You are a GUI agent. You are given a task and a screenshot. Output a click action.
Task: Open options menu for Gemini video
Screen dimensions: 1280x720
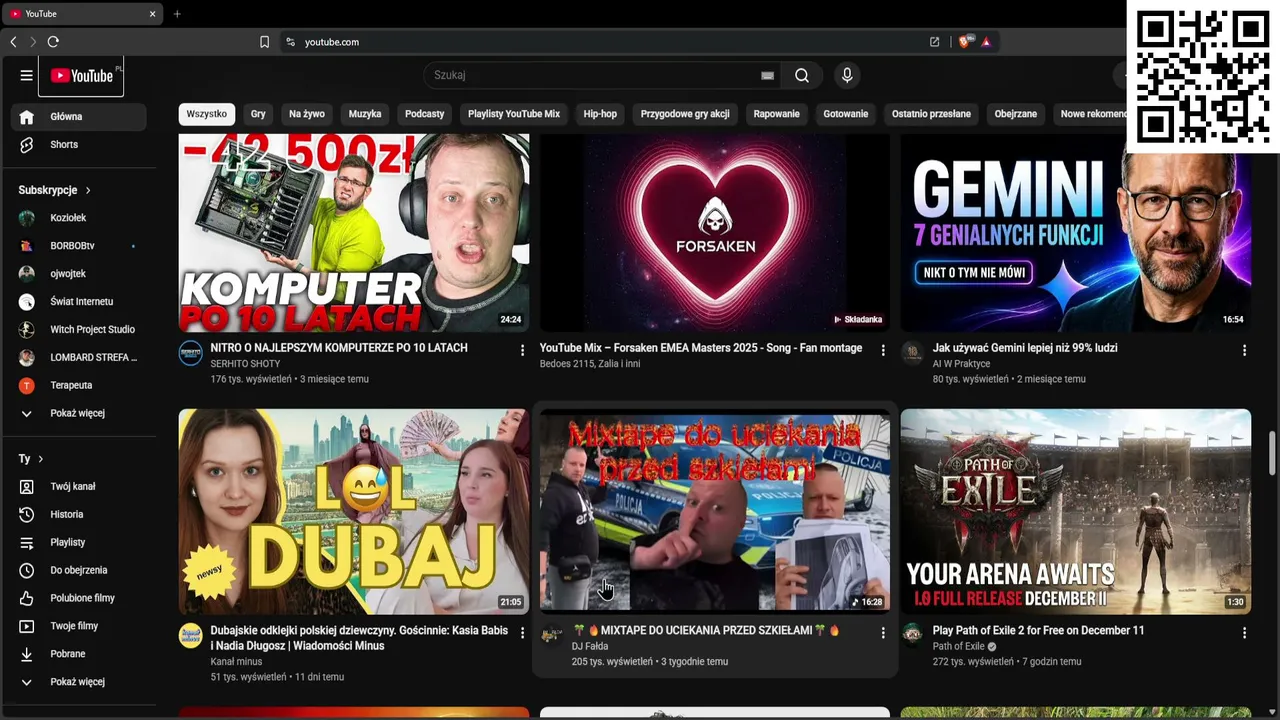pos(1244,350)
